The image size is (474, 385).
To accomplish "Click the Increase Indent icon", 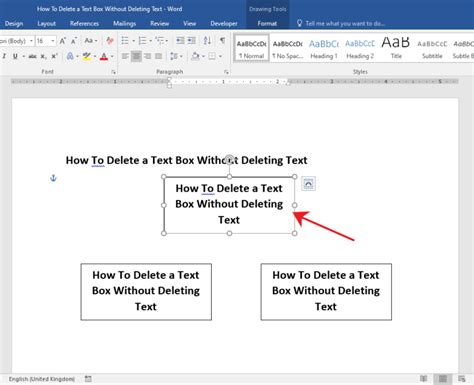I will pyautogui.click(x=192, y=41).
